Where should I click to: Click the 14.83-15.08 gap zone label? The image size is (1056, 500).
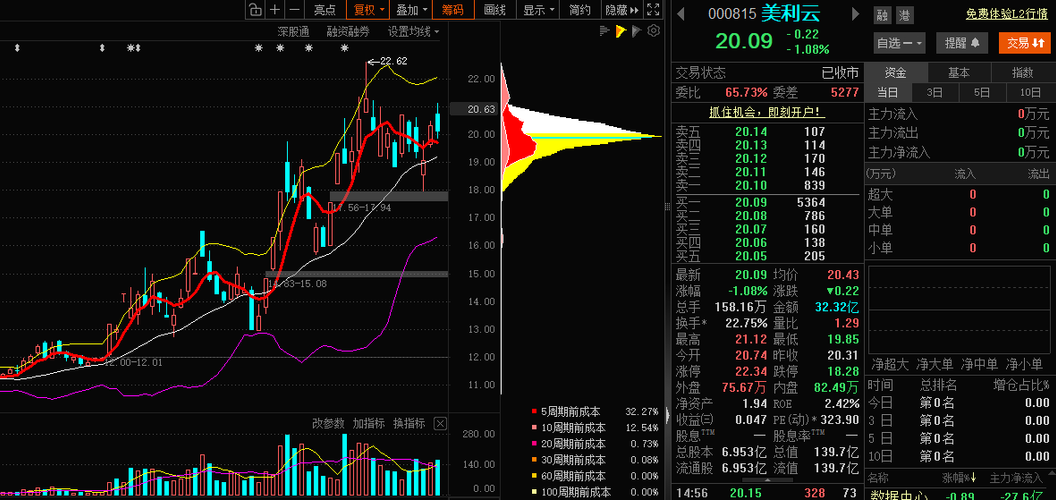(298, 284)
